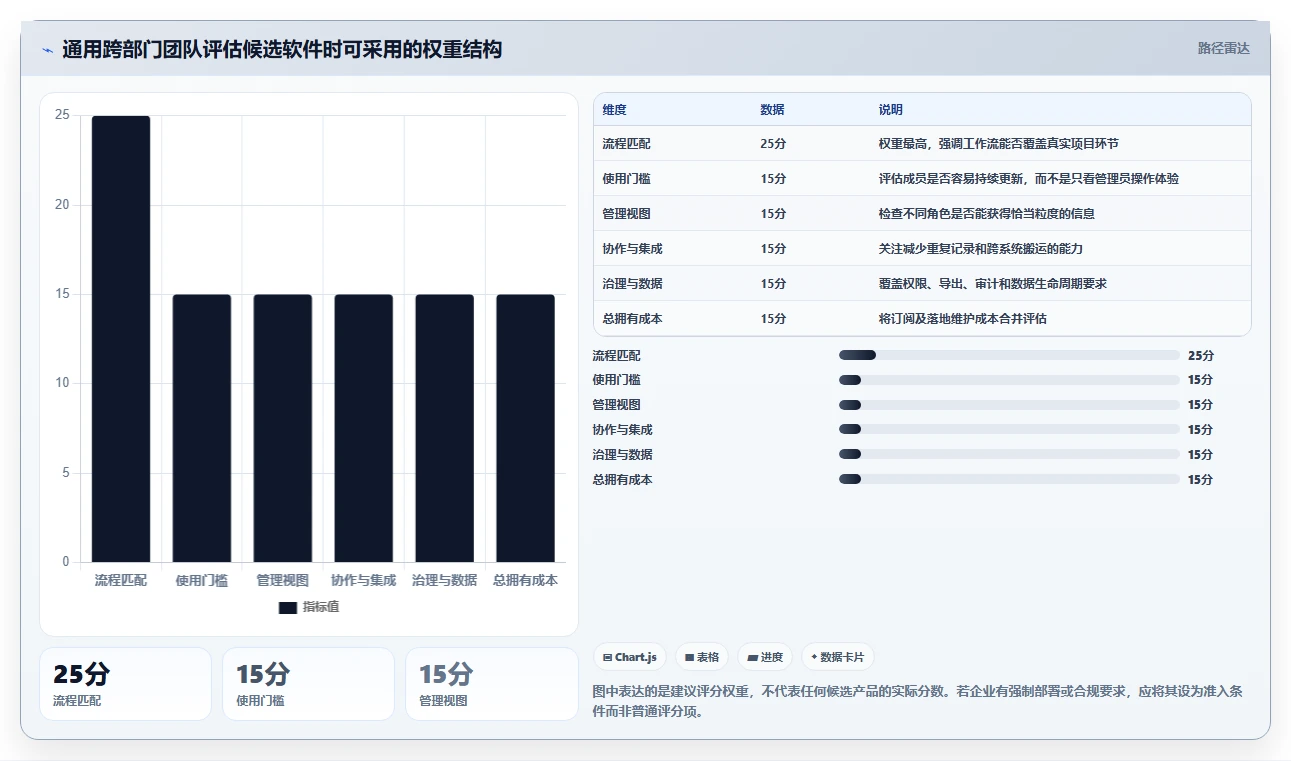Click the 说明 column header
1291x761 pixels.
891,110
